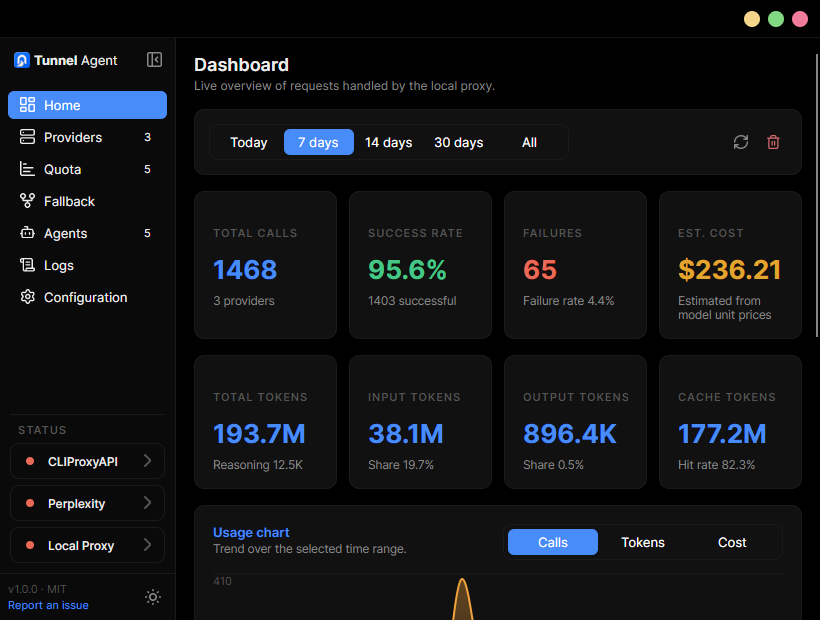Click the Failure rate 4.4% text
Image resolution: width=820 pixels, height=620 pixels.
point(568,301)
